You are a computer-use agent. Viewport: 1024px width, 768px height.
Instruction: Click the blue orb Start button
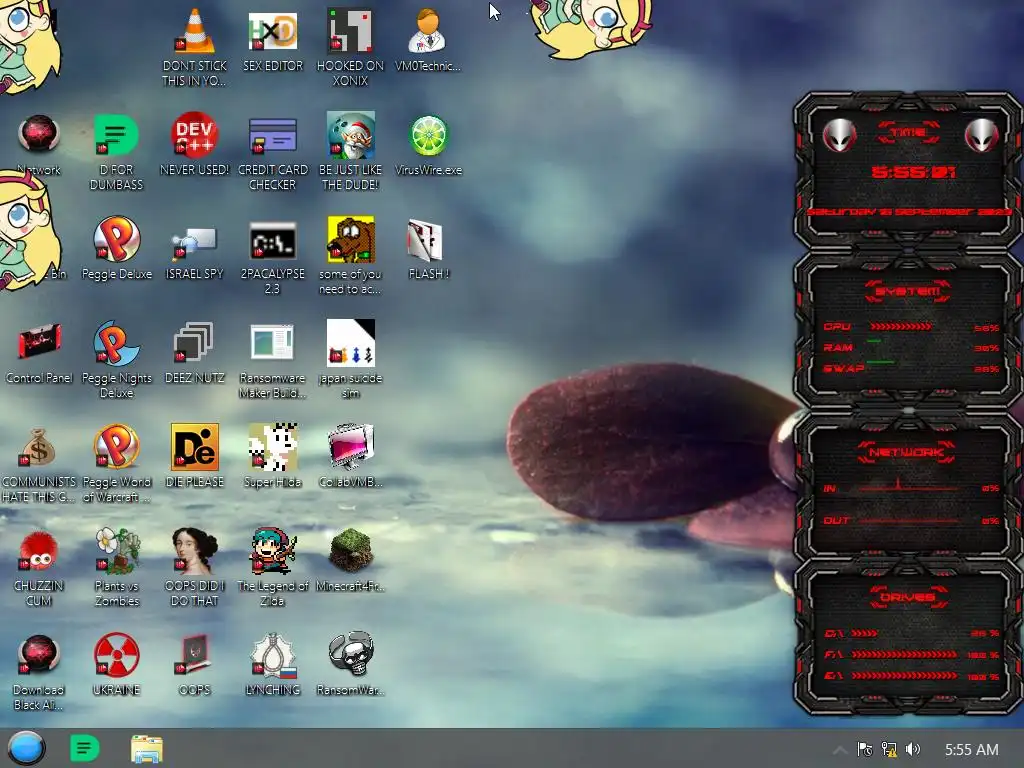pos(26,748)
